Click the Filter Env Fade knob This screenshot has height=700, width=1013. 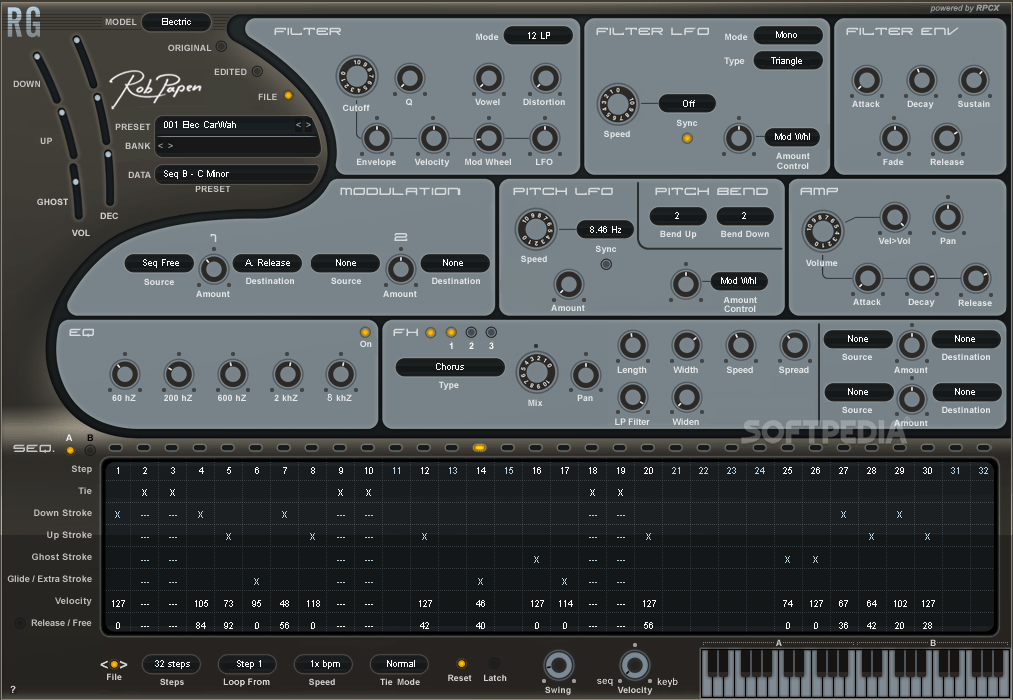click(x=894, y=138)
